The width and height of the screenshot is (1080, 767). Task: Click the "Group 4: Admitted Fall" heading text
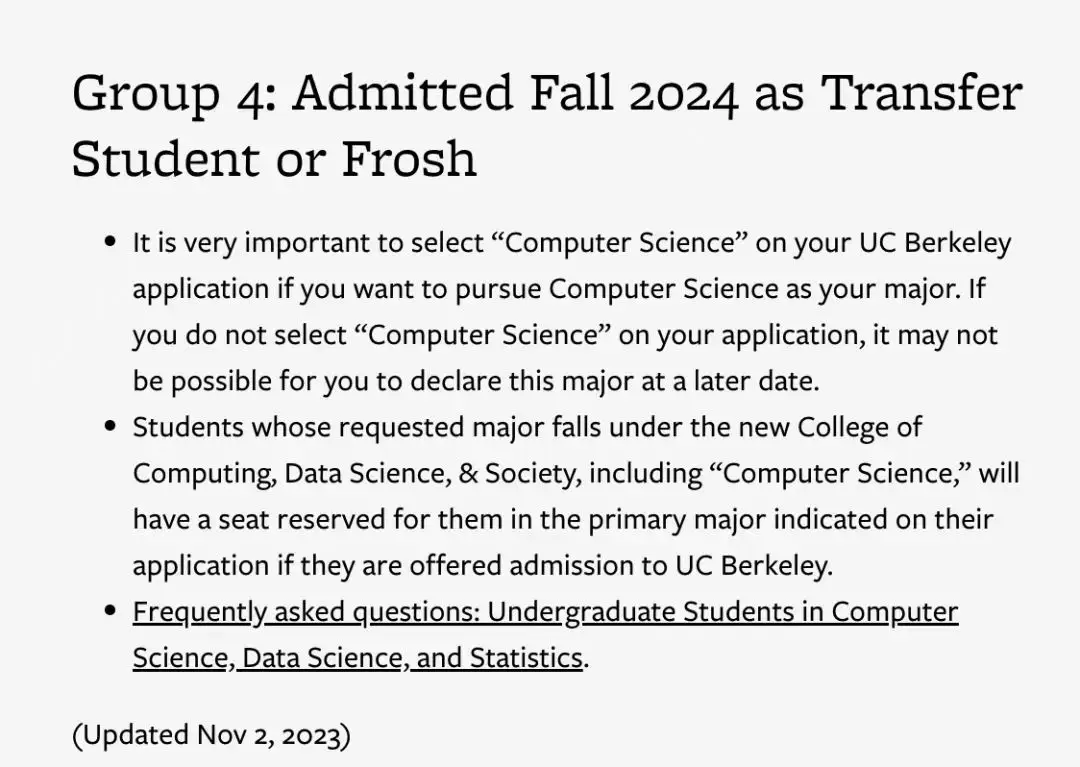(290, 94)
